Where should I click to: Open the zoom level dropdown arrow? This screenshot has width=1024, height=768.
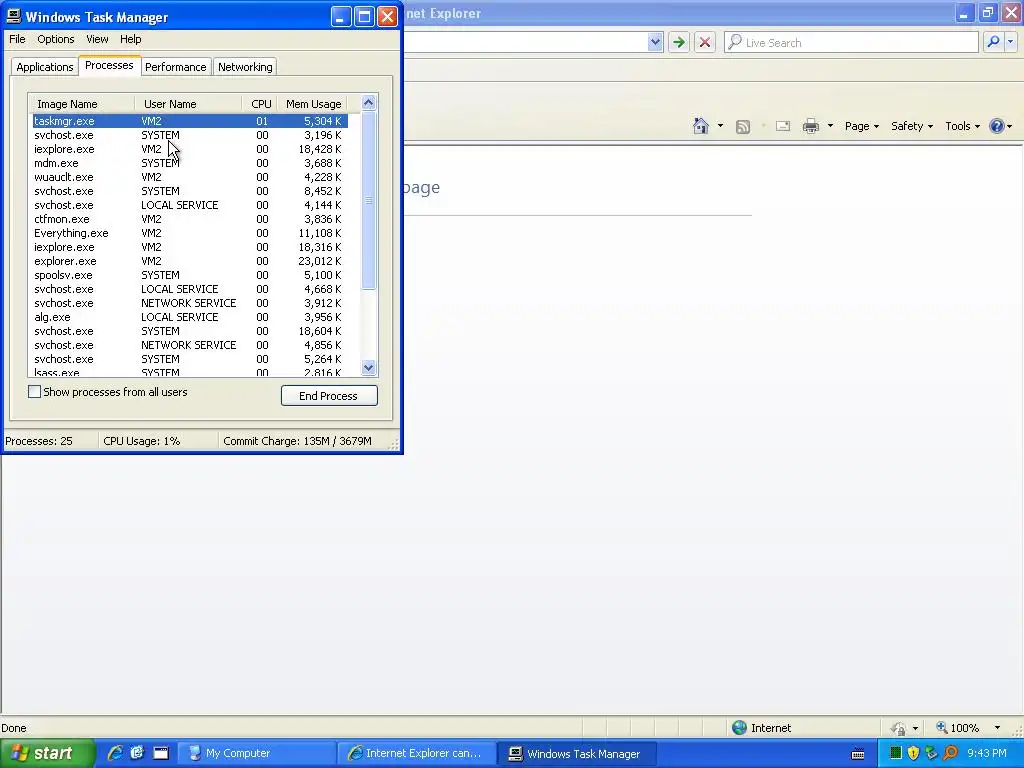997,728
